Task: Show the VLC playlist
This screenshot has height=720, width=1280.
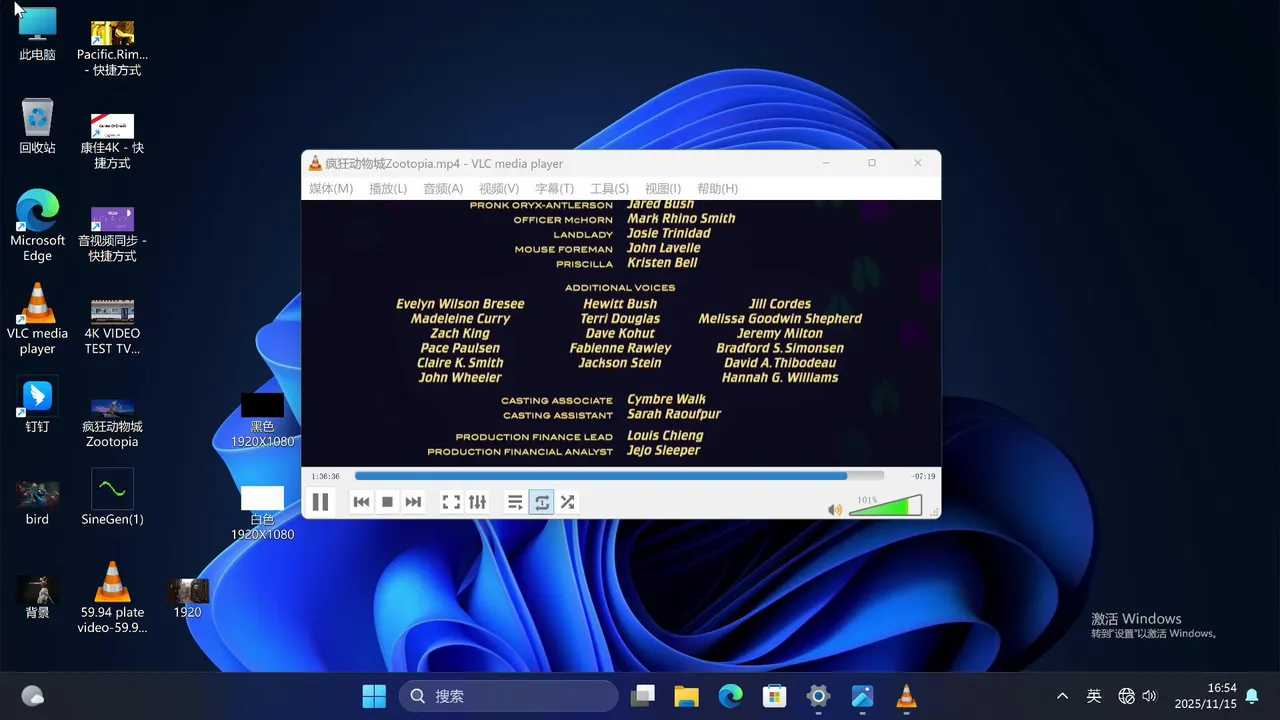Action: [x=515, y=502]
